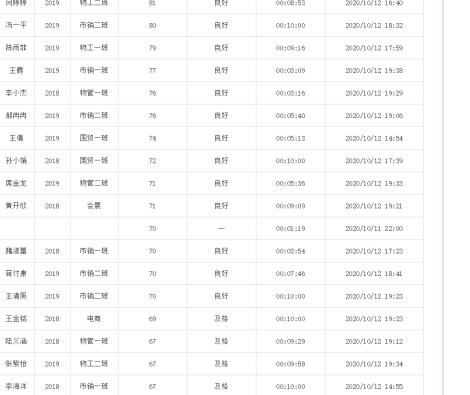The width and height of the screenshot is (470, 395).
Task: Click the class cell 会展
Action: (x=94, y=206)
